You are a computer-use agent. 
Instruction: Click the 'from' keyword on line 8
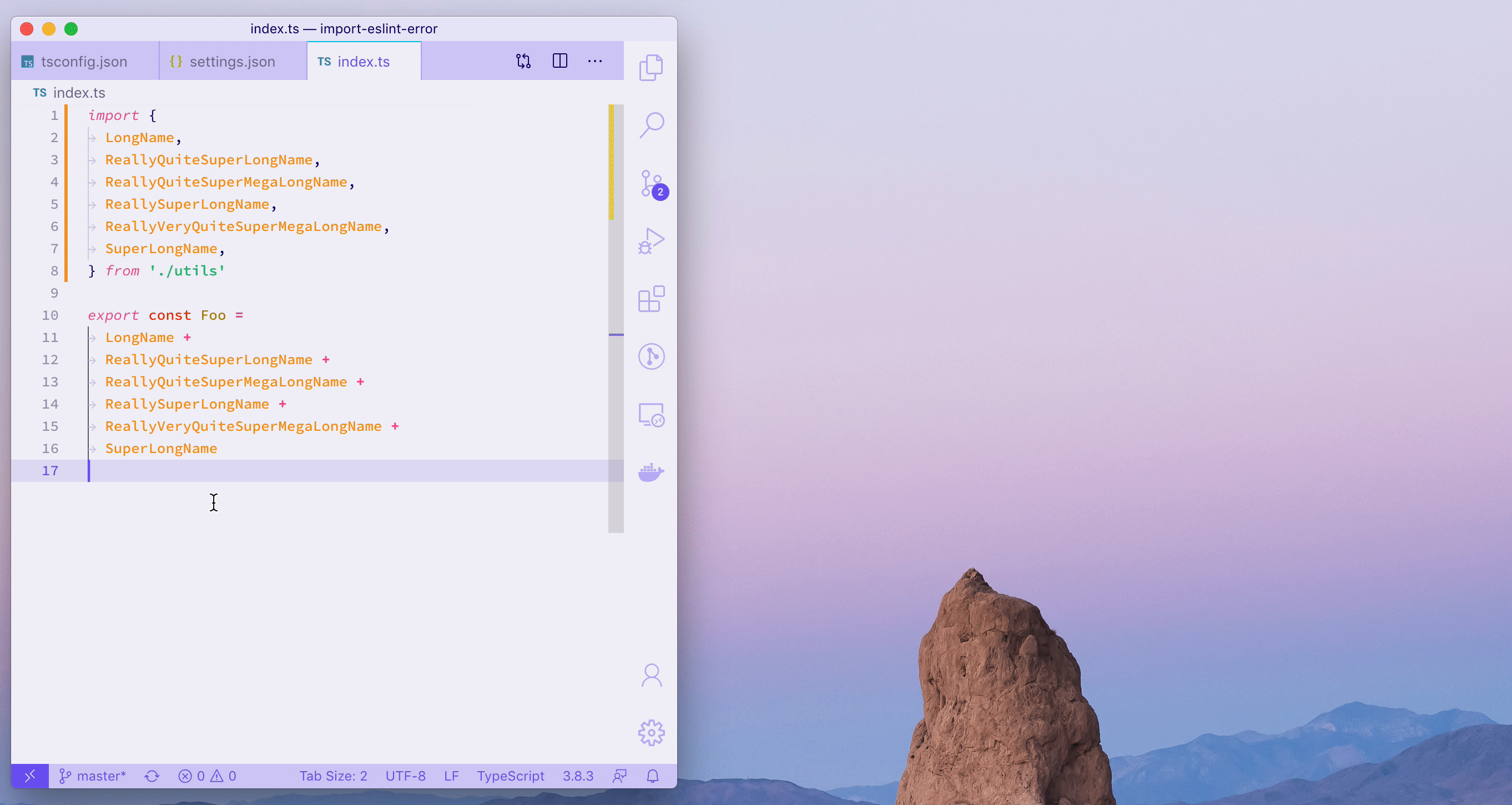(122, 271)
